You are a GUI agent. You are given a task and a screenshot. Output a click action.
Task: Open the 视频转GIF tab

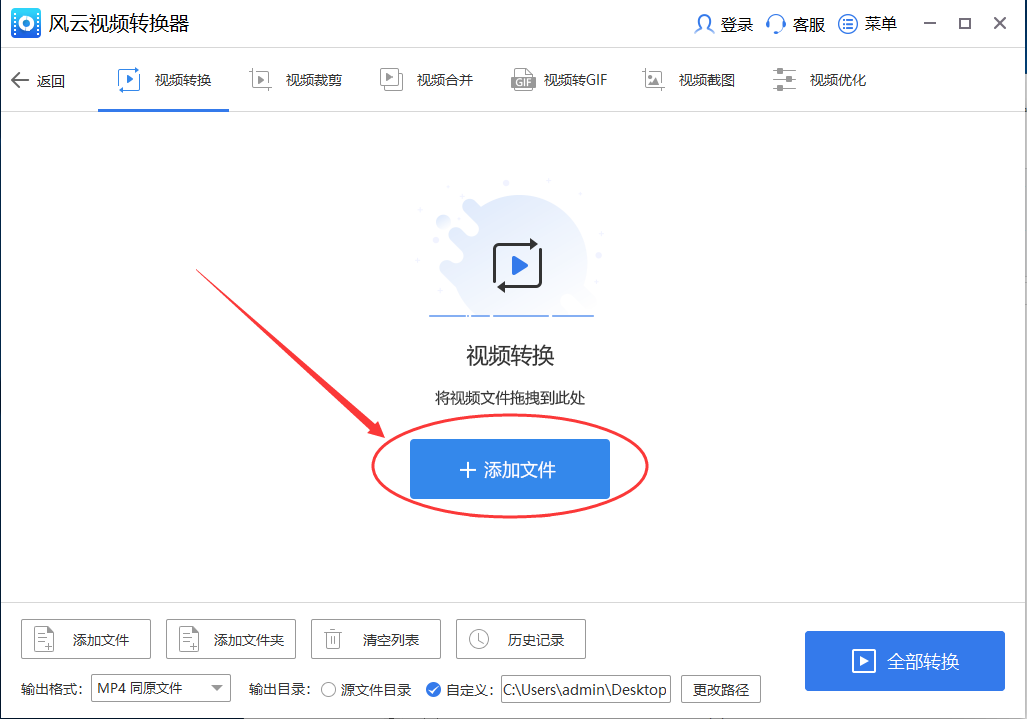[x=558, y=80]
